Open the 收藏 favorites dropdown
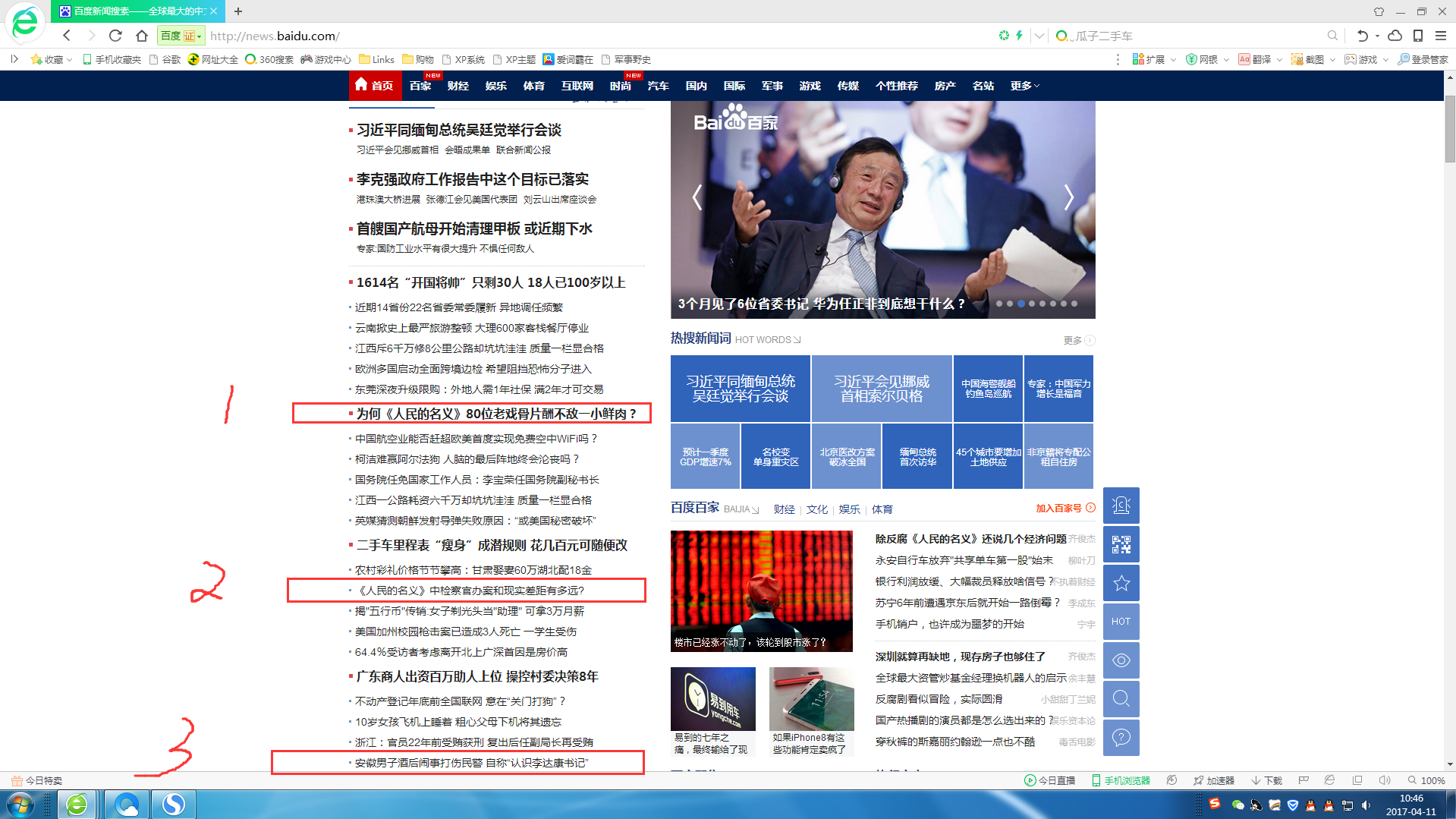Image resolution: width=1456 pixels, height=819 pixels. (x=52, y=59)
